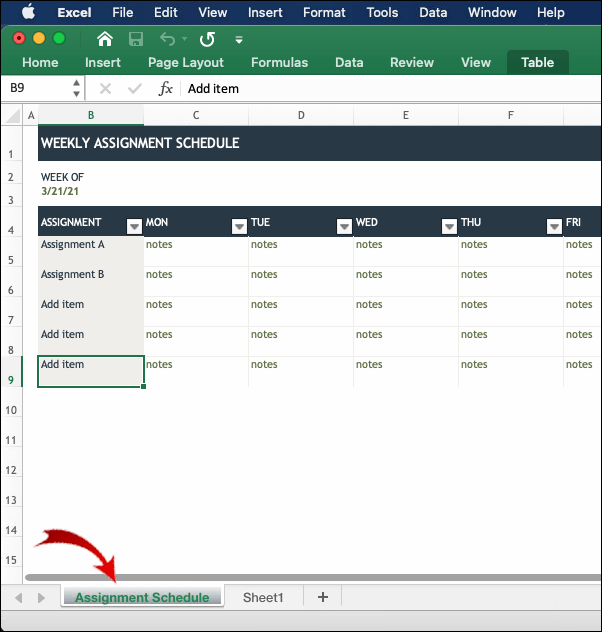Open the Insert menu in the menu bar
This screenshot has width=602, height=632.
(x=265, y=12)
